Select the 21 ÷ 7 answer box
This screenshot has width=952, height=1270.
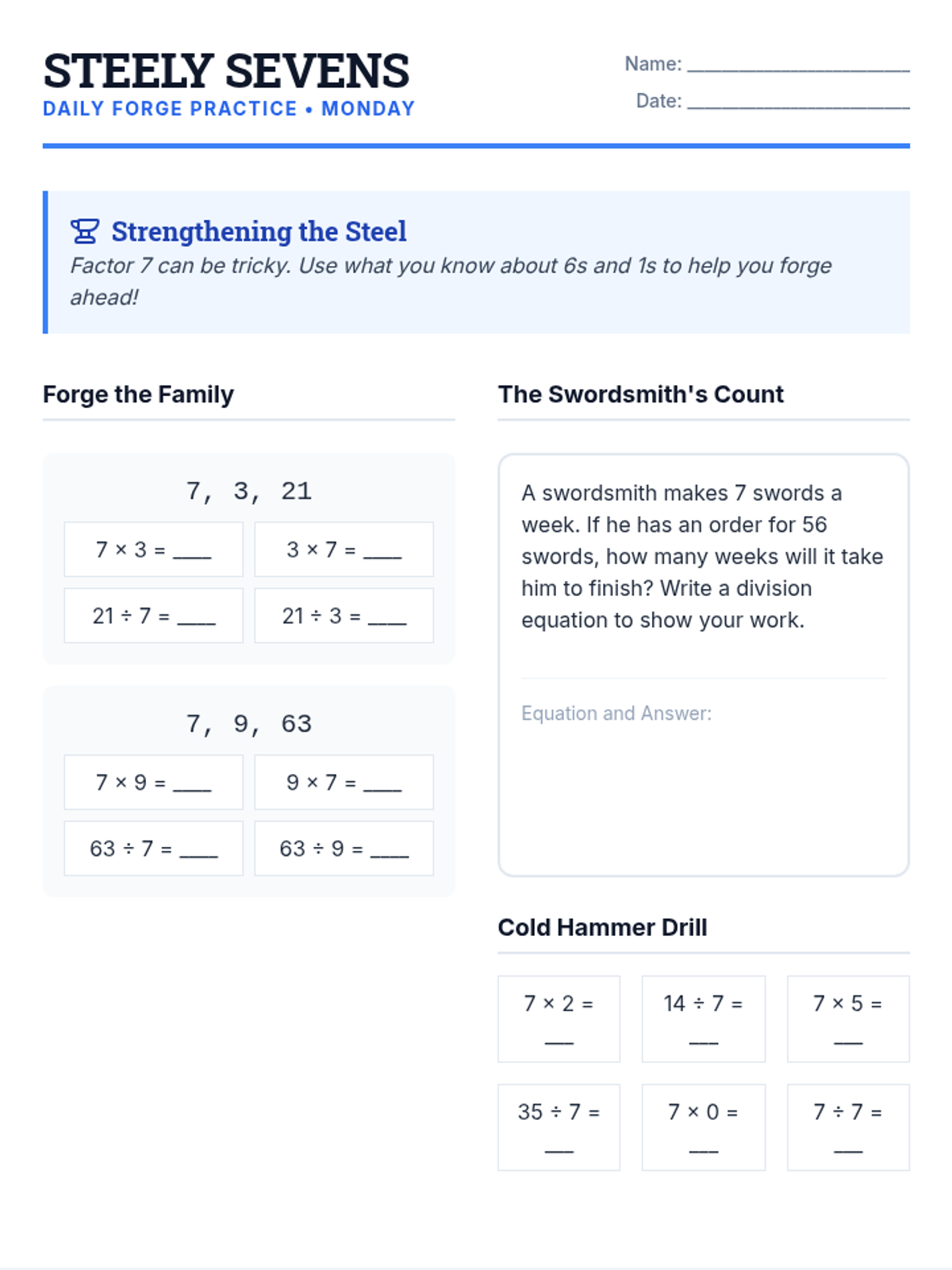[x=153, y=615]
